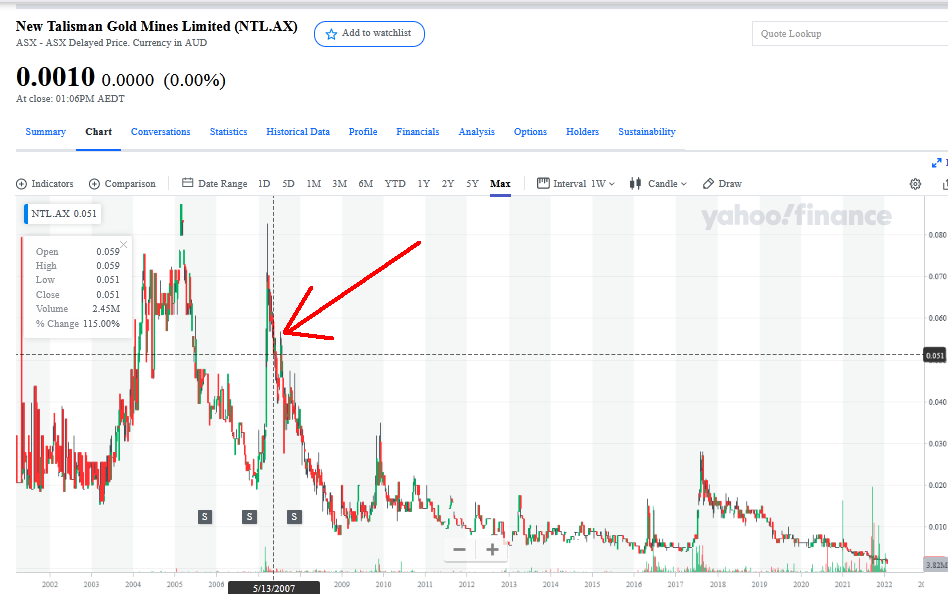The image size is (948, 594).
Task: Click the split marker S near 2006
Action: click(249, 517)
